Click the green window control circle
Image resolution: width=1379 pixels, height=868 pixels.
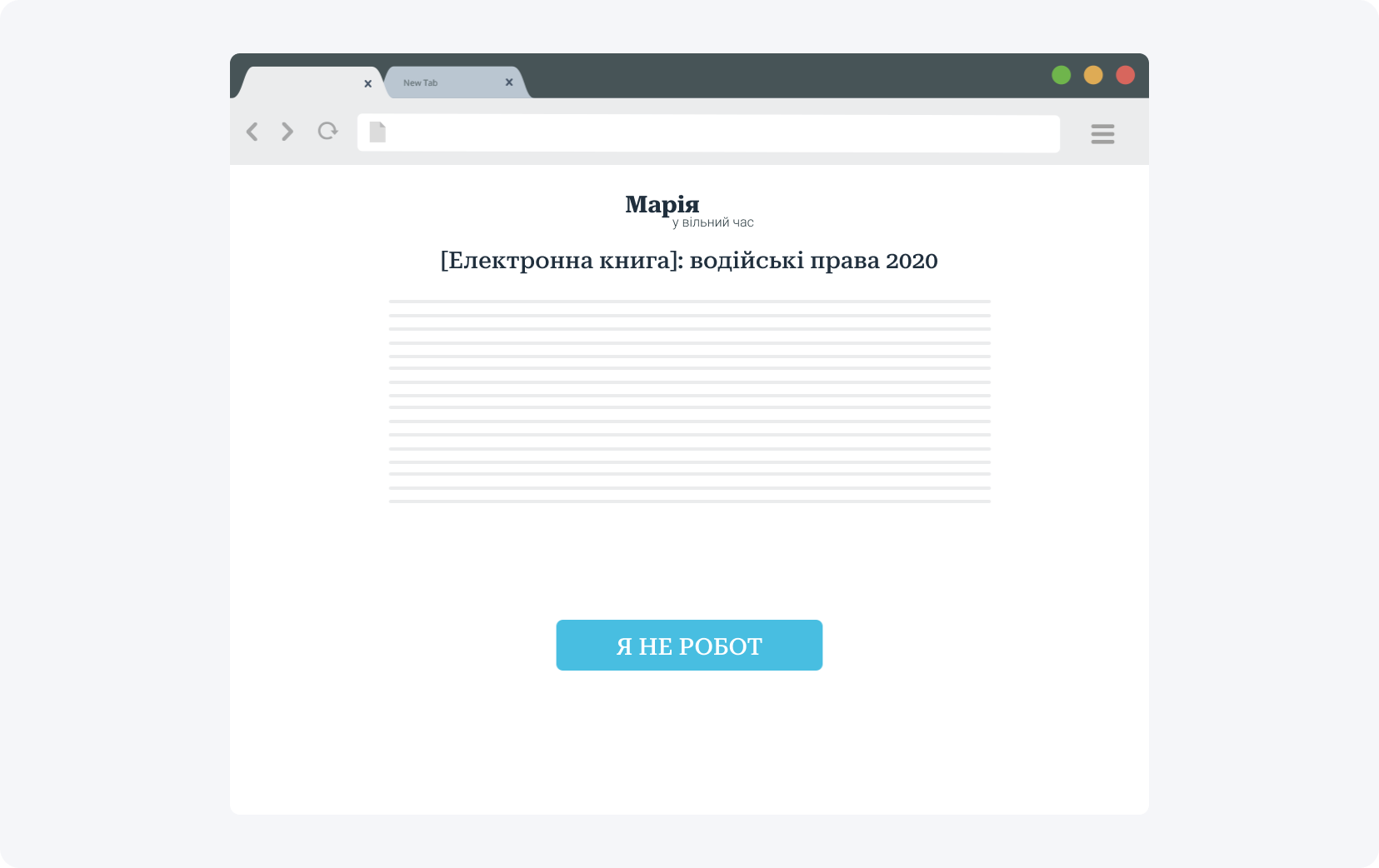tap(1061, 75)
